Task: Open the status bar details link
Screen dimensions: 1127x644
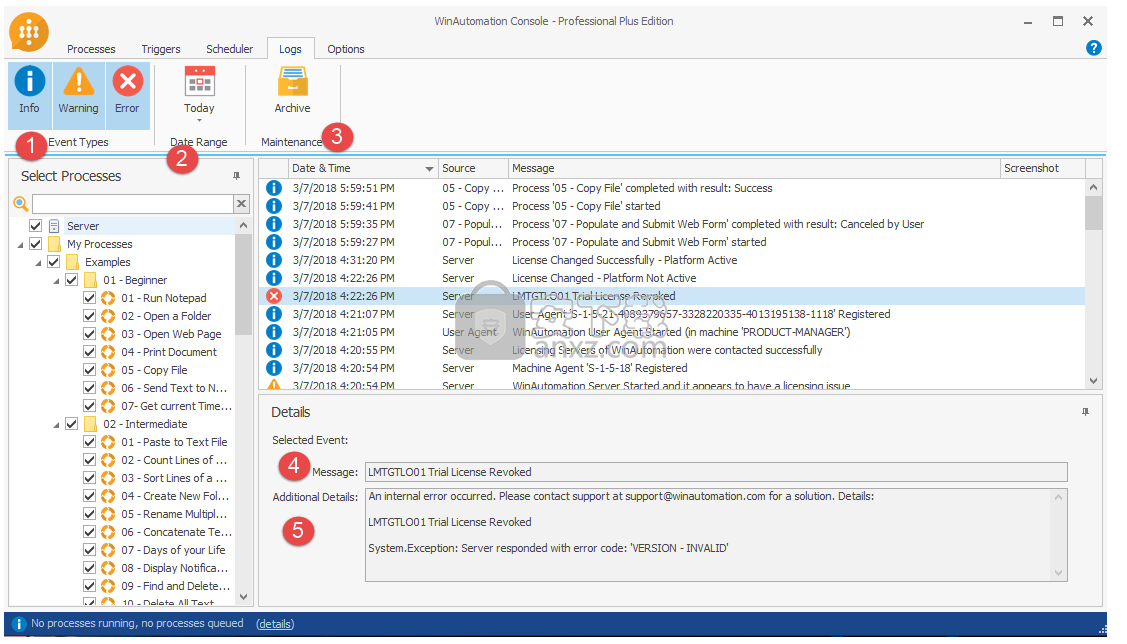Action: point(275,624)
